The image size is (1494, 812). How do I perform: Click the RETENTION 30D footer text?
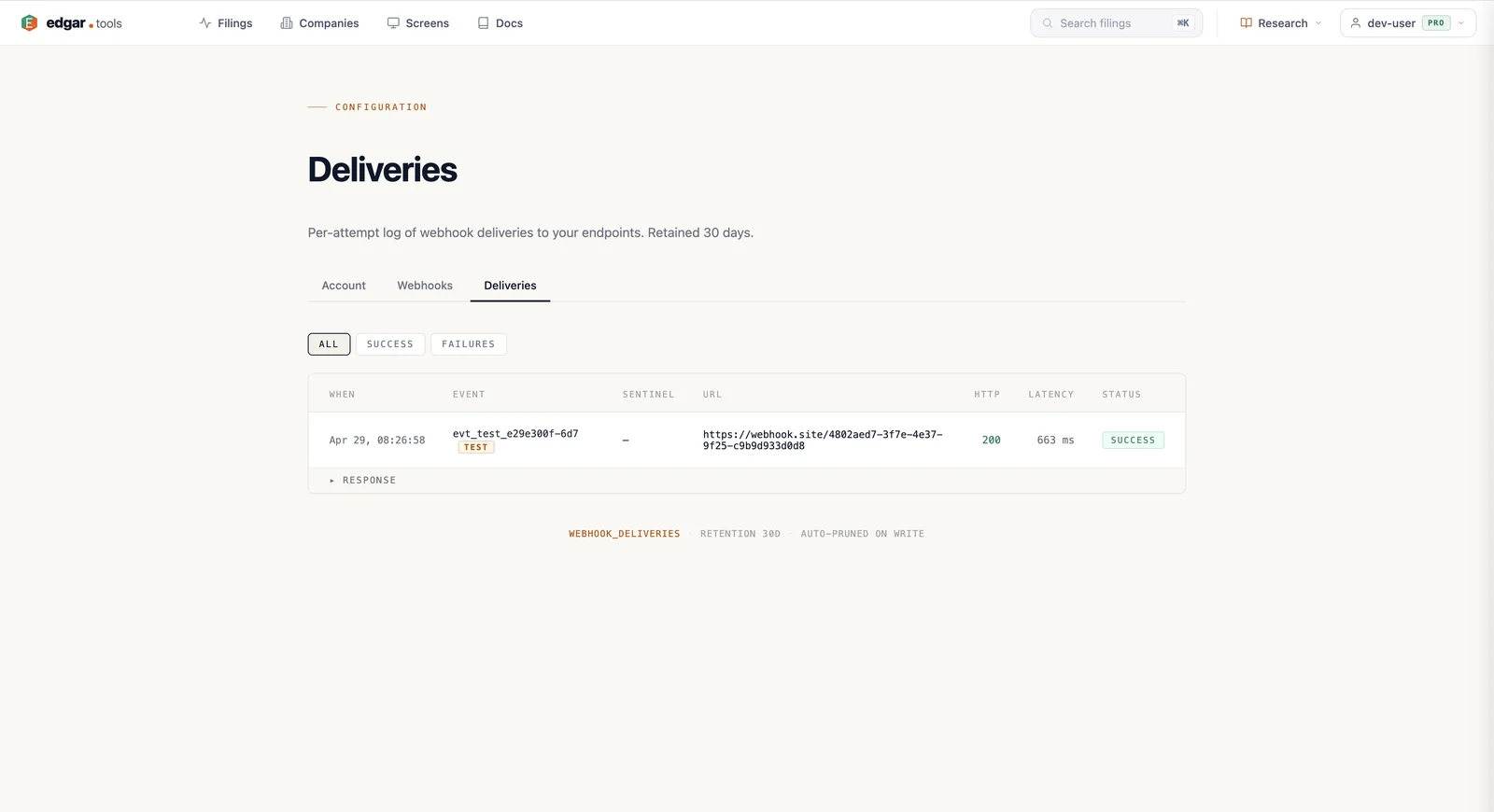[x=740, y=534]
